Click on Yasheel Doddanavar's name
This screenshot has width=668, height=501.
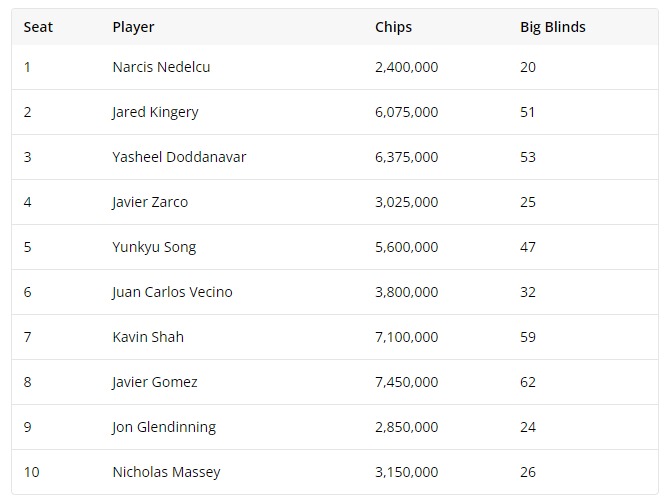pos(179,157)
